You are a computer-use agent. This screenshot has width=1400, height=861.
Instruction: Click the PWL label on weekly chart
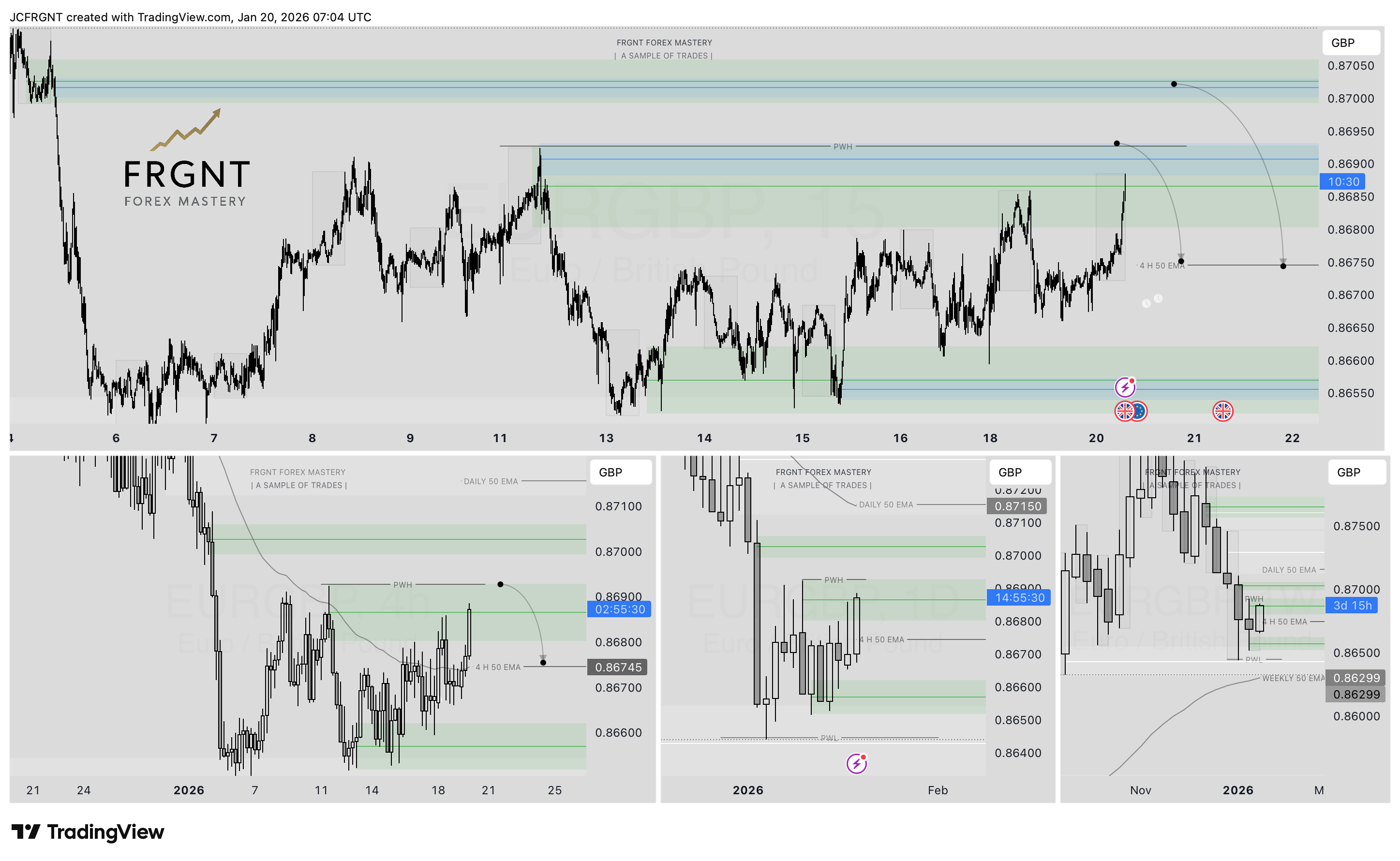coord(1254,659)
